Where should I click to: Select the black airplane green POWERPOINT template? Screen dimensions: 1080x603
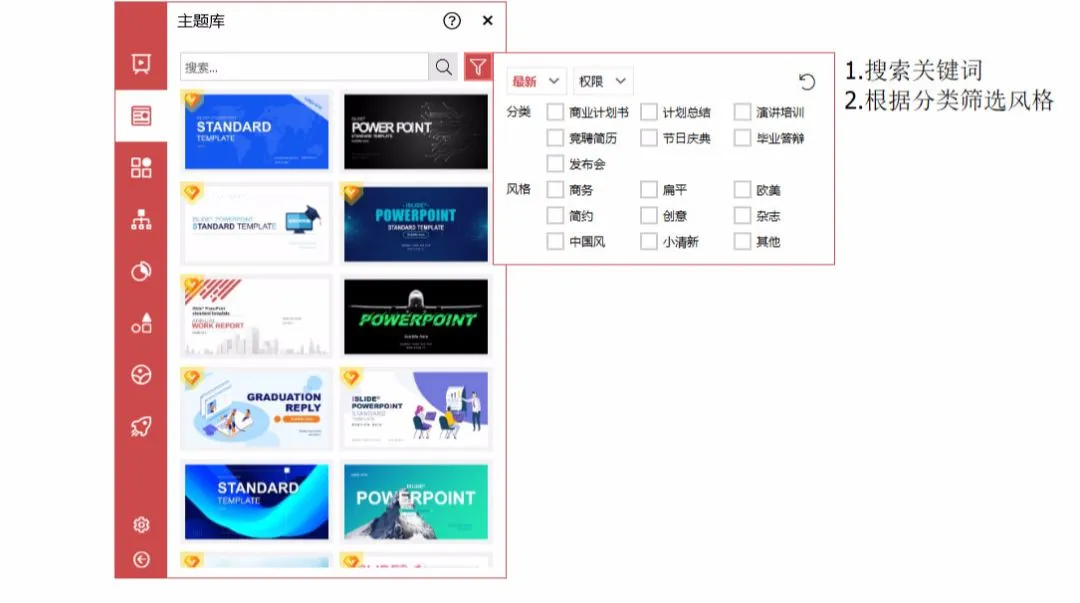coord(416,316)
